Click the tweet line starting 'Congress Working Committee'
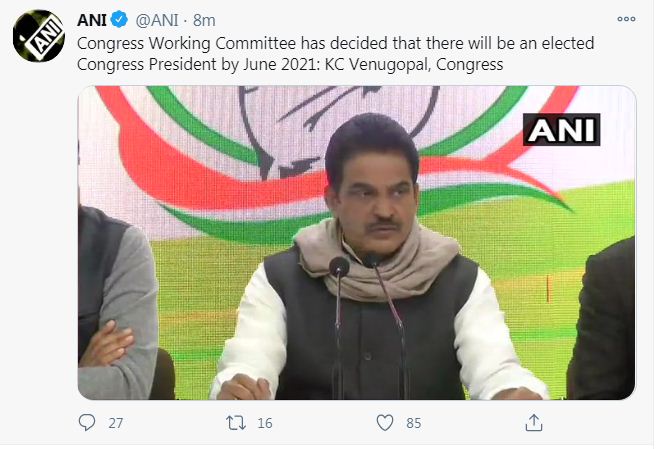The image size is (658, 449). click(x=335, y=43)
